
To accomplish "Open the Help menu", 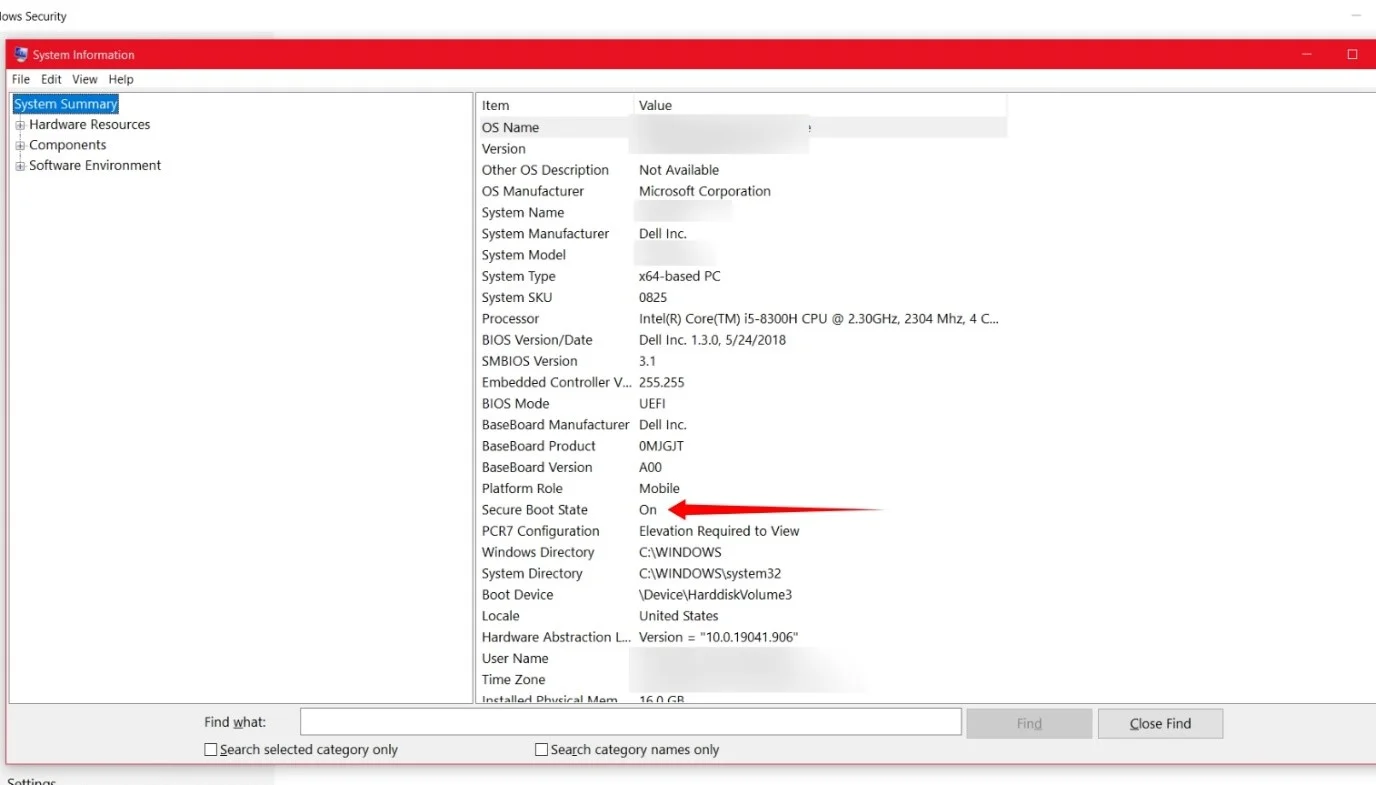I will click(x=121, y=79).
